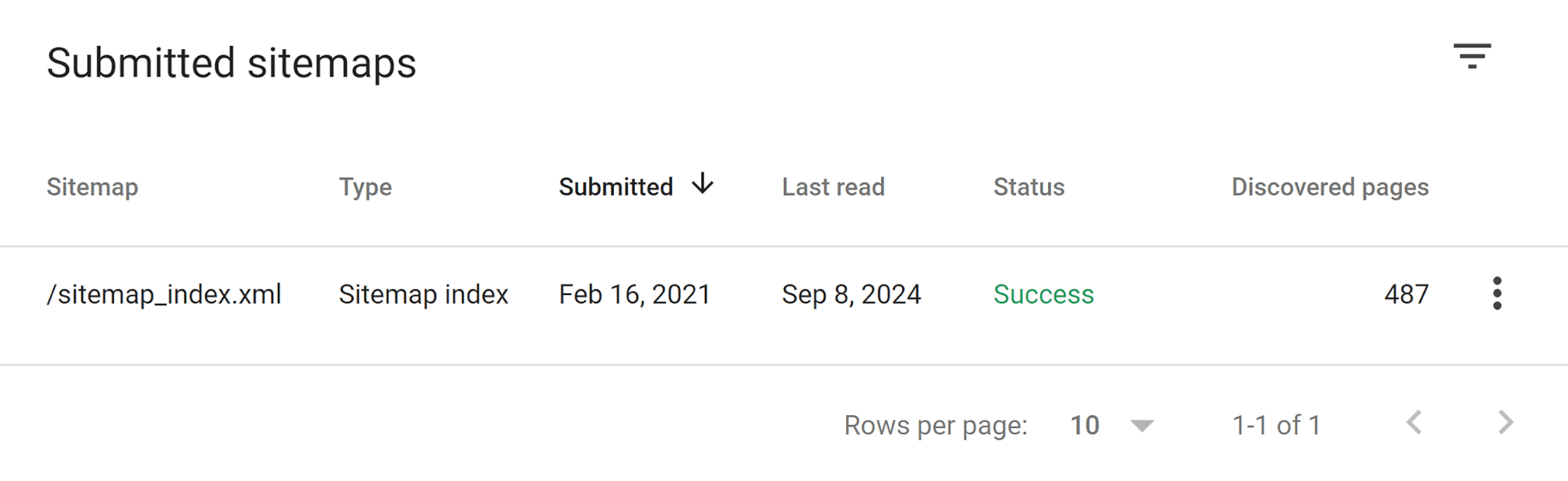The width and height of the screenshot is (1568, 481).
Task: Click the Type column header
Action: tap(365, 187)
